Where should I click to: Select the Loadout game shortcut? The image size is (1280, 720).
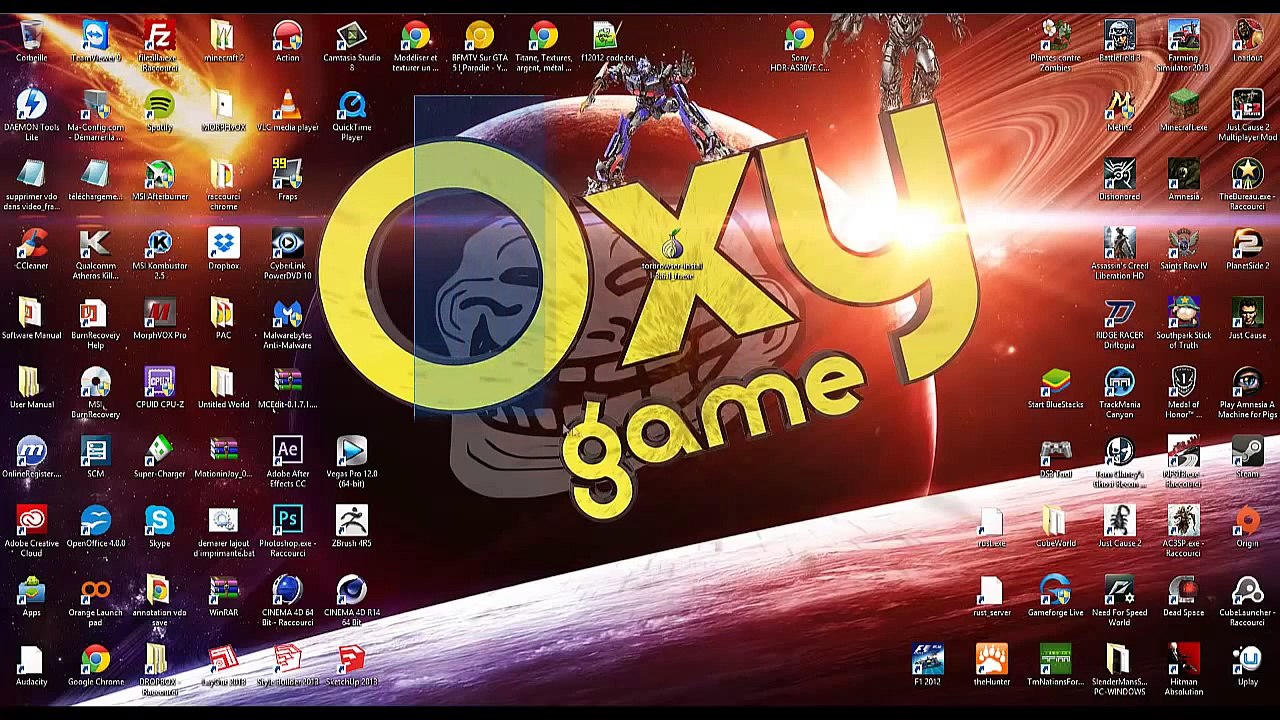pyautogui.click(x=1247, y=37)
